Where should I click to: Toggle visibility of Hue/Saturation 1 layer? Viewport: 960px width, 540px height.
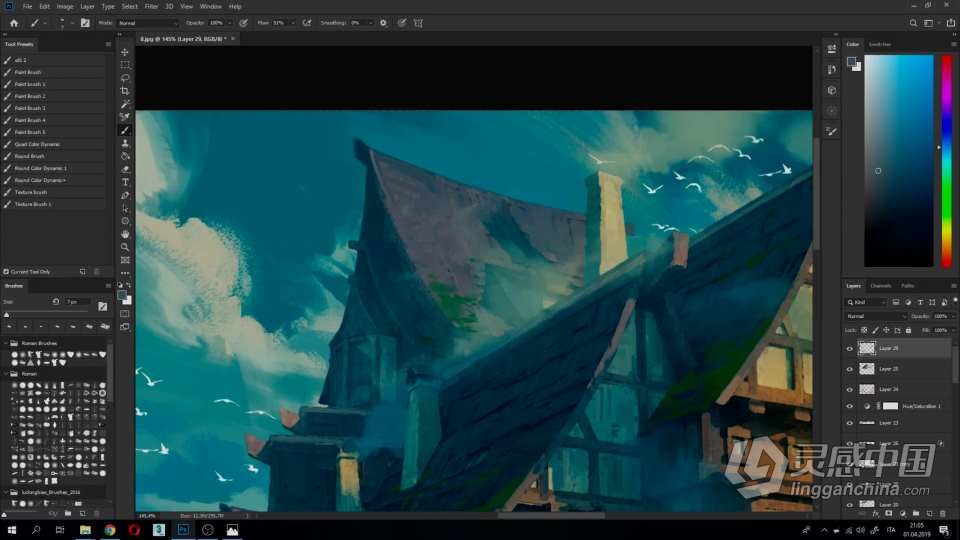[849, 406]
